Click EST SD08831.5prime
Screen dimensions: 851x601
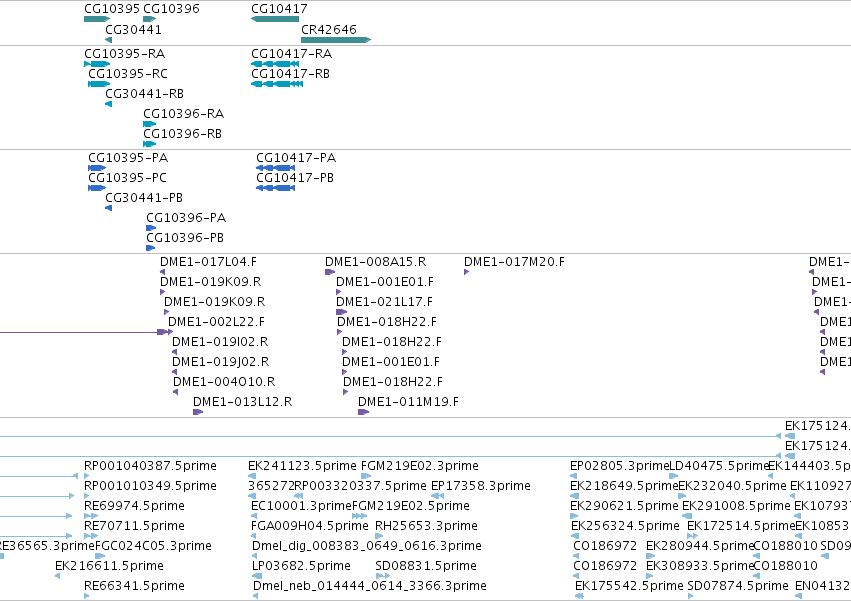tap(426, 566)
